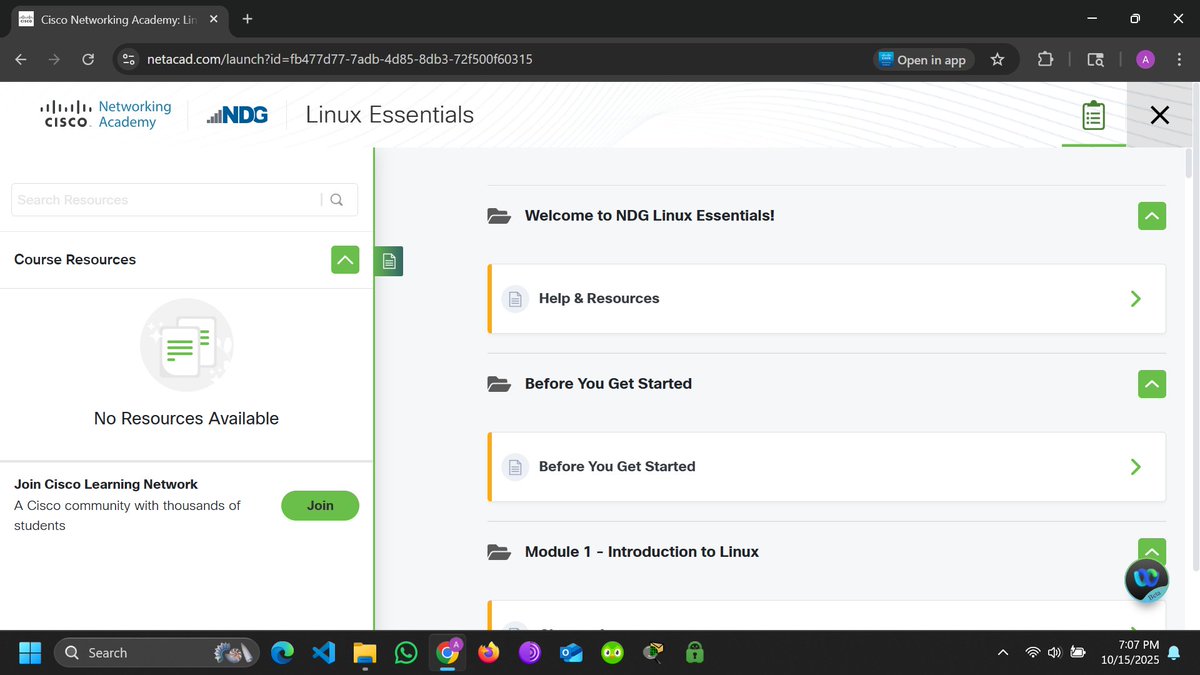Join the Cisco Learning Network
Screen dimensions: 1200x675
[320, 505]
